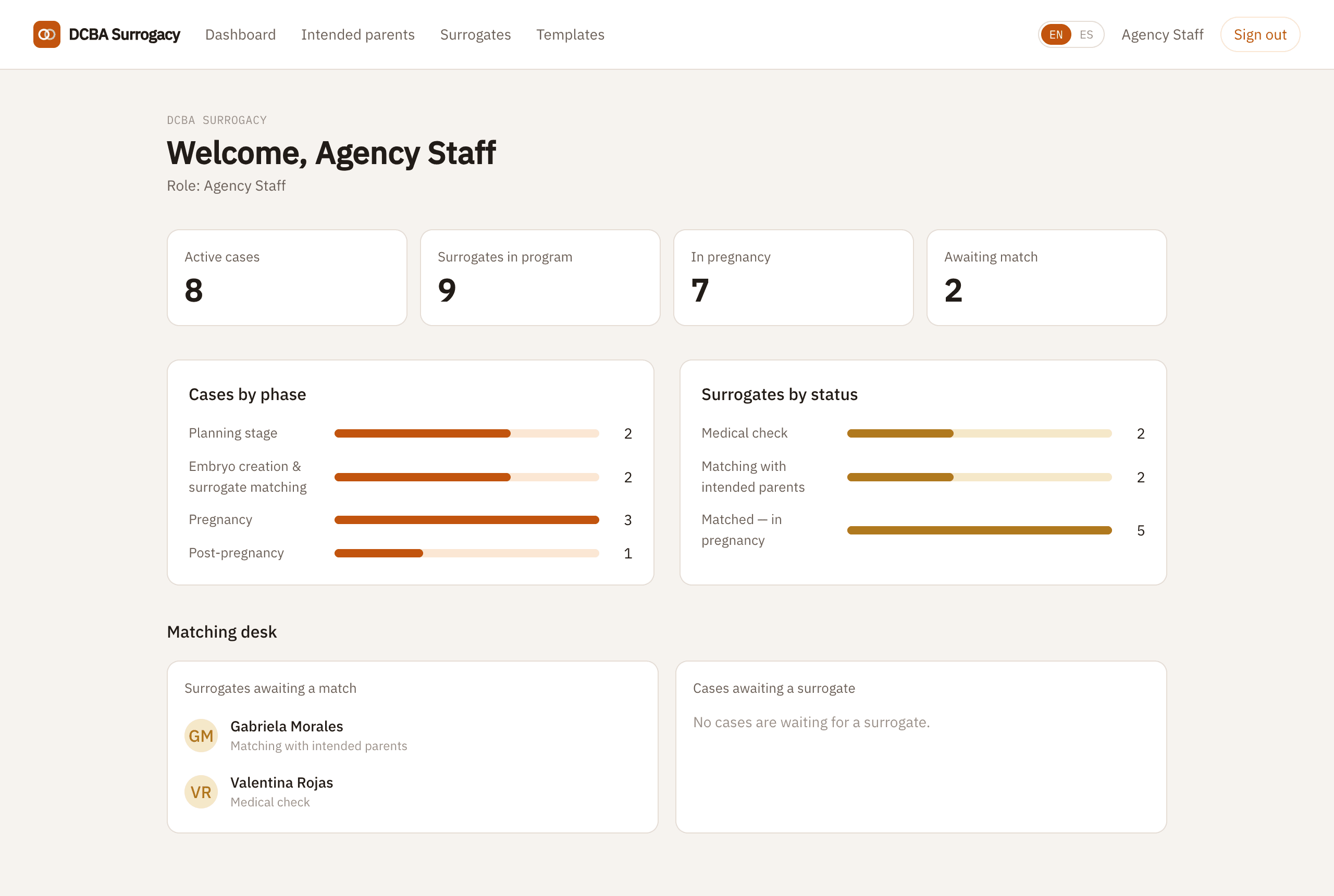Open the Surrogates nav item

(x=476, y=35)
